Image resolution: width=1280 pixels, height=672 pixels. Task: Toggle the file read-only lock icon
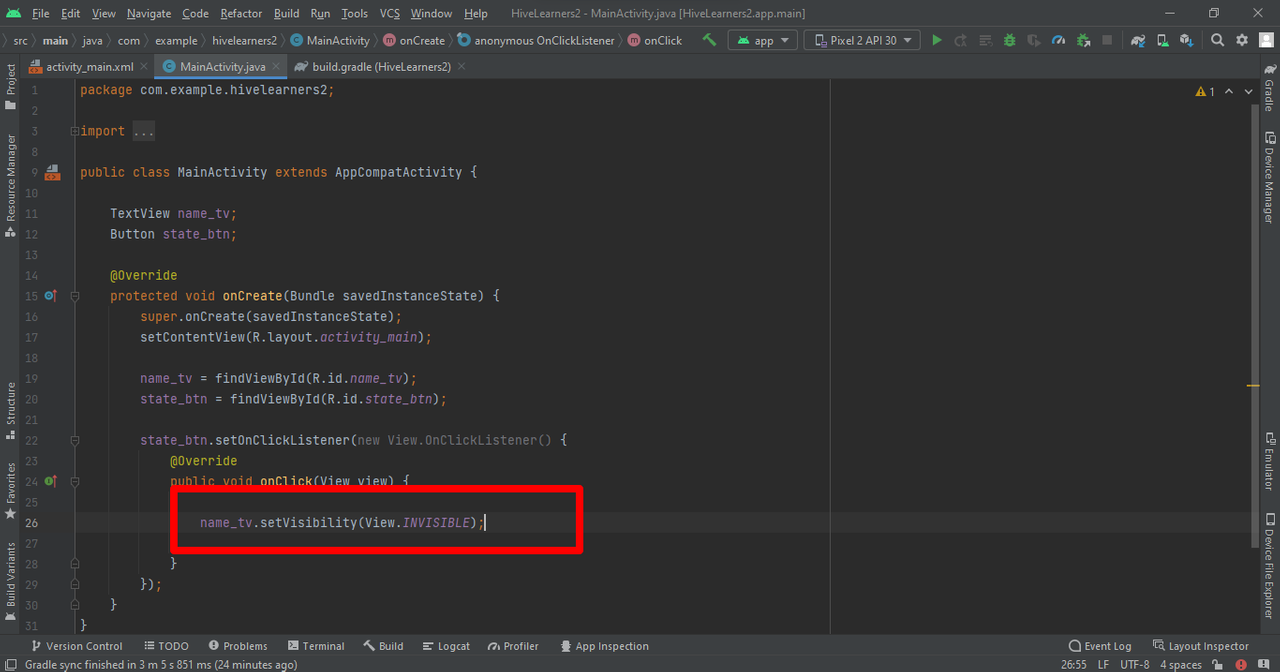click(x=1217, y=664)
